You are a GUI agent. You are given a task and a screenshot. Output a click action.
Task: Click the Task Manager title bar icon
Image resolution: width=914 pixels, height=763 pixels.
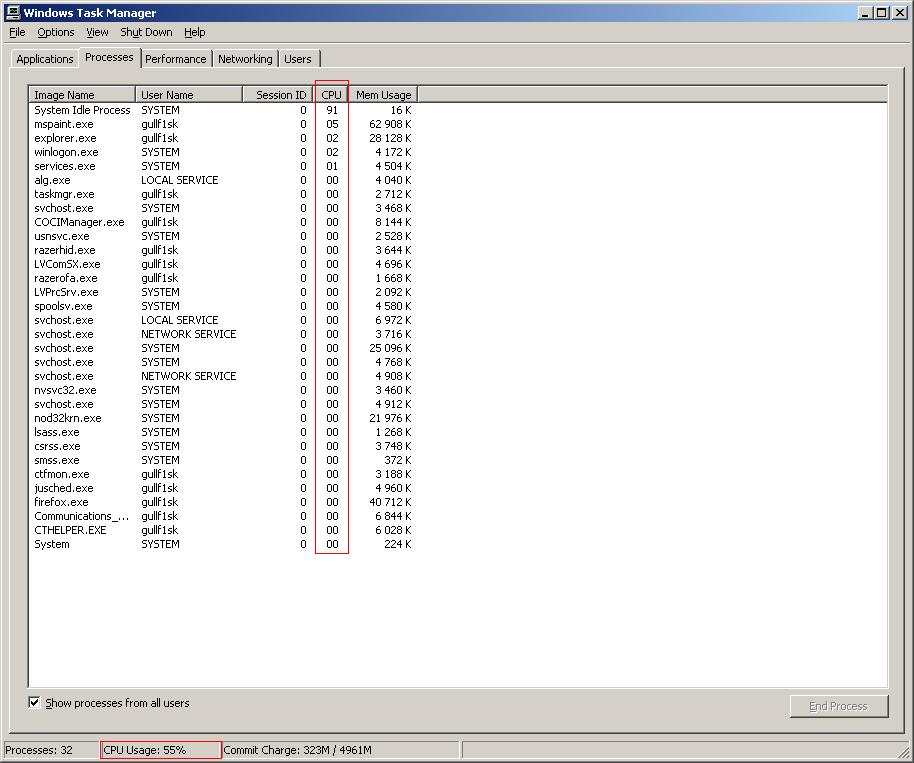point(12,12)
